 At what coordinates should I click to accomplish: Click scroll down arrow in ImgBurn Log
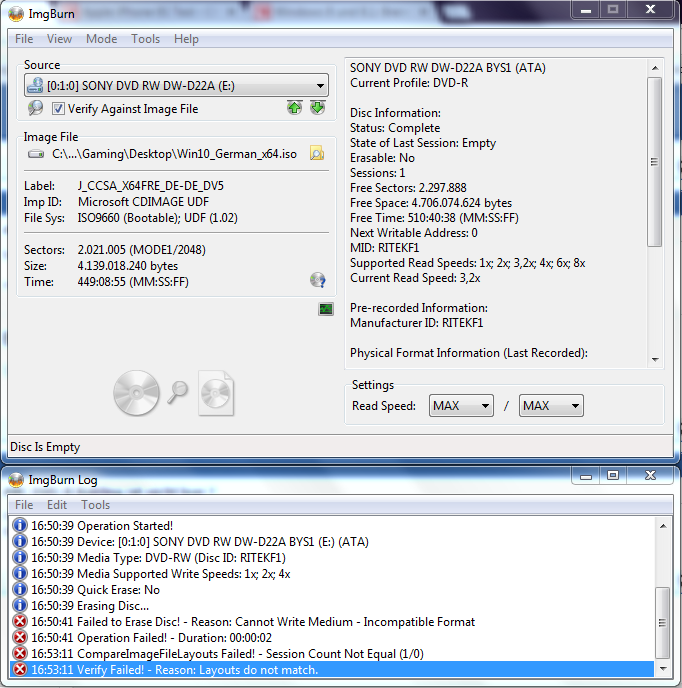(x=663, y=669)
